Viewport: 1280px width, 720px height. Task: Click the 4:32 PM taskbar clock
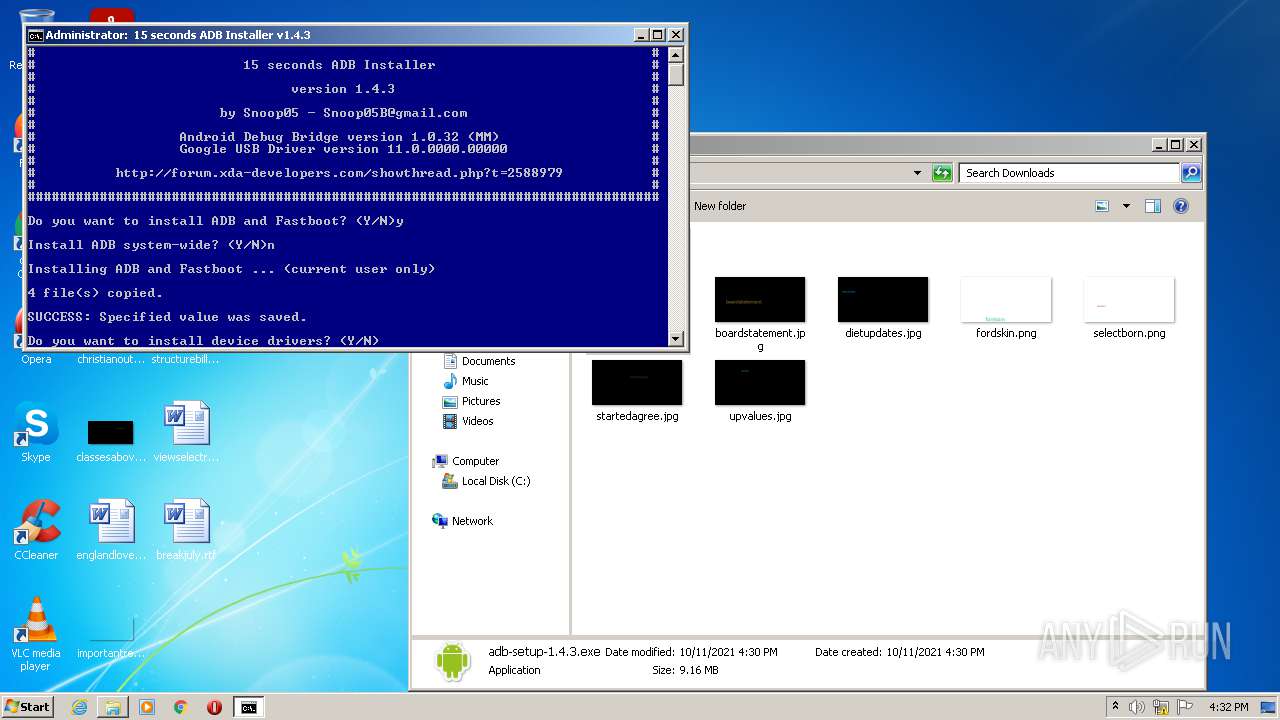(1228, 707)
